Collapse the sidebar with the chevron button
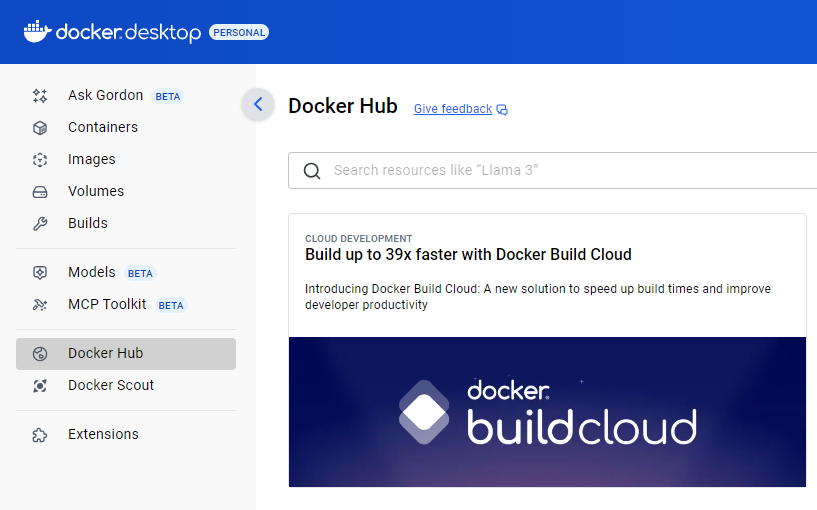817x510 pixels. pos(258,104)
